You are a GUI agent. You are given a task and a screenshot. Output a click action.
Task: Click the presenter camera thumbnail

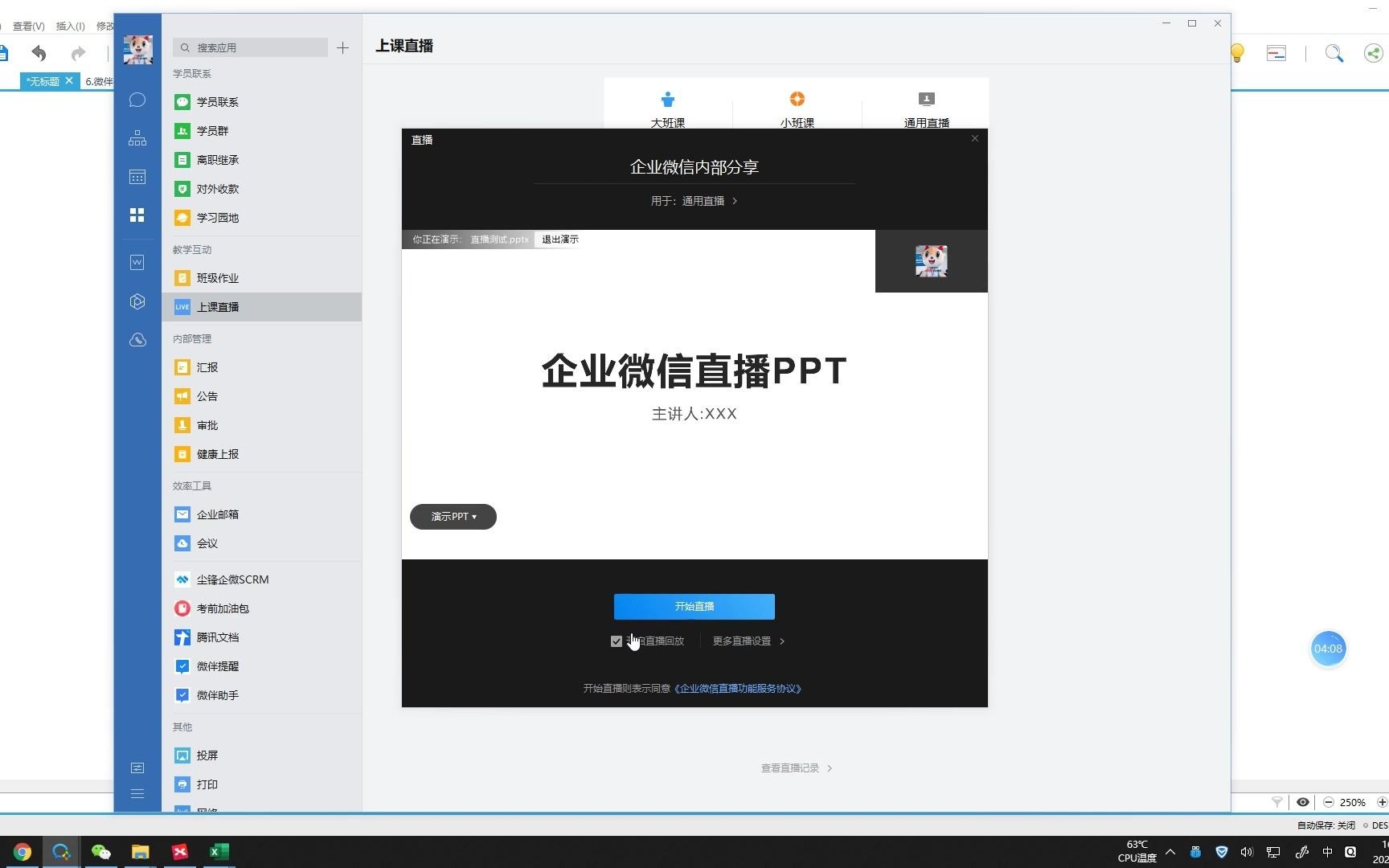(x=932, y=261)
